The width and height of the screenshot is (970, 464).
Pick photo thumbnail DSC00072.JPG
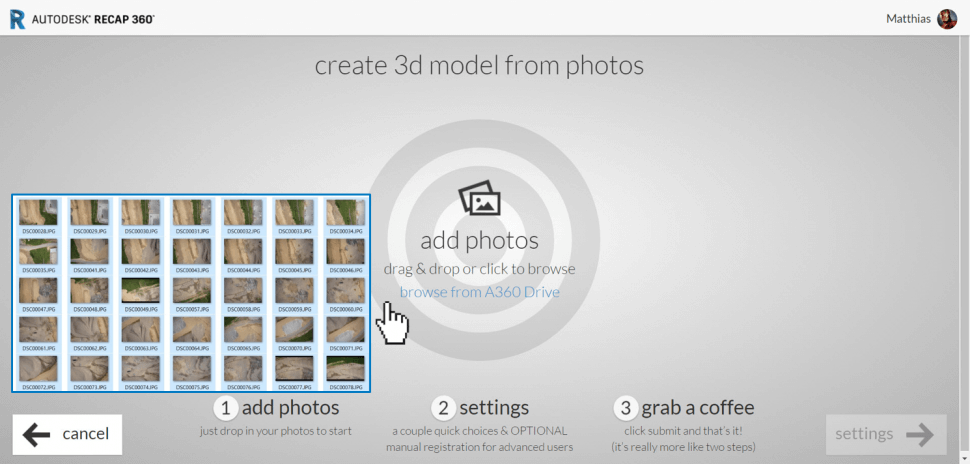tap(38, 369)
